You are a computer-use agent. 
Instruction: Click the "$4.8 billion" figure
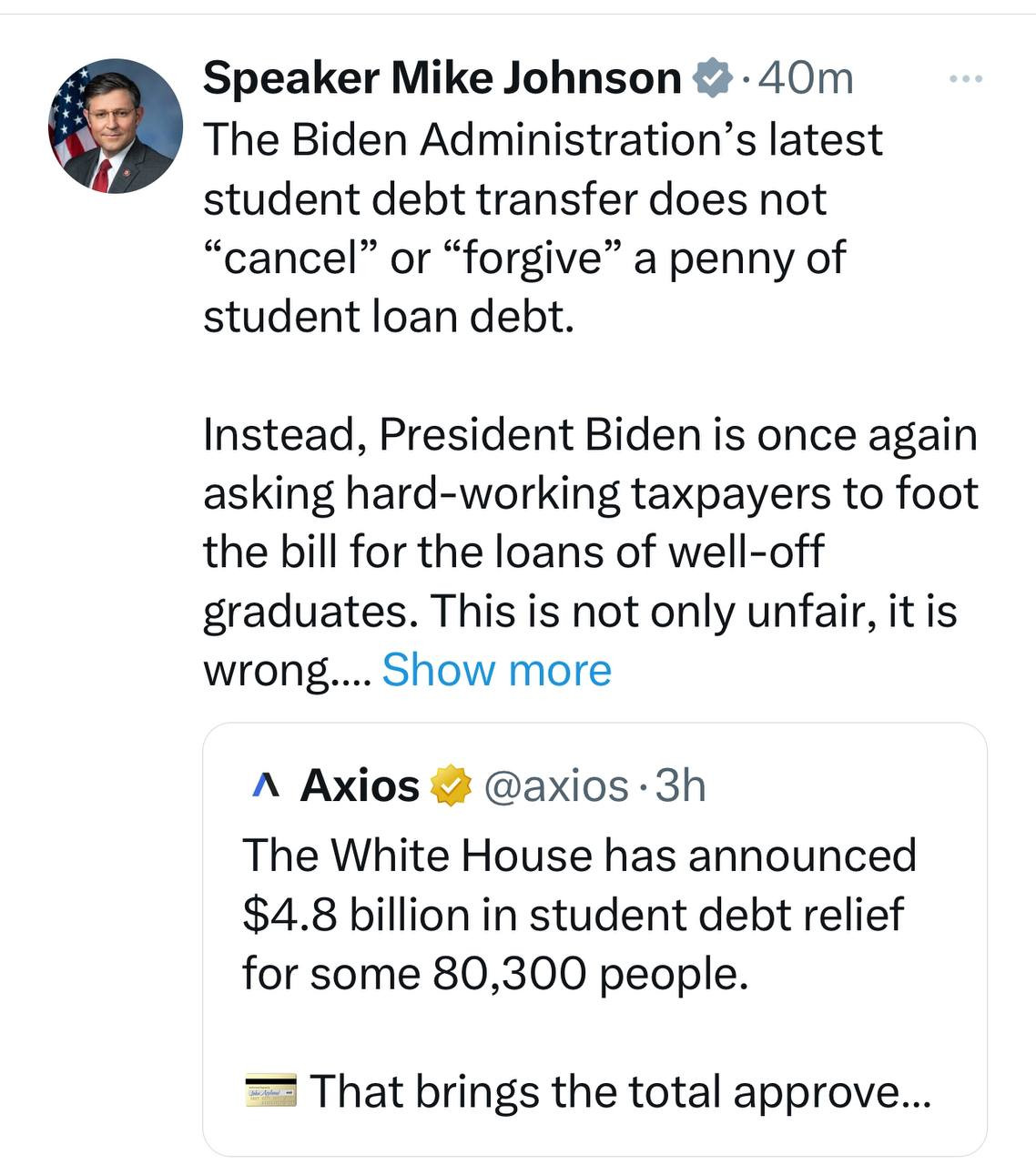click(x=355, y=914)
